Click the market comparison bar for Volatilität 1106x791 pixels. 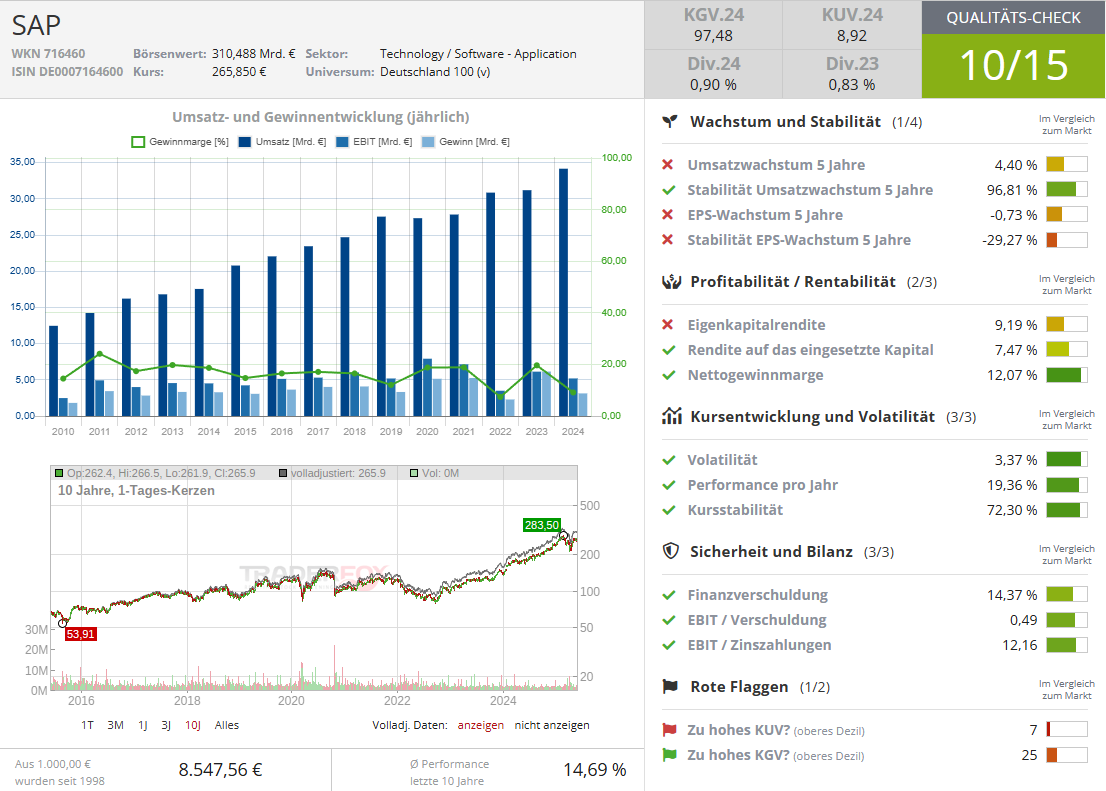point(1066,460)
